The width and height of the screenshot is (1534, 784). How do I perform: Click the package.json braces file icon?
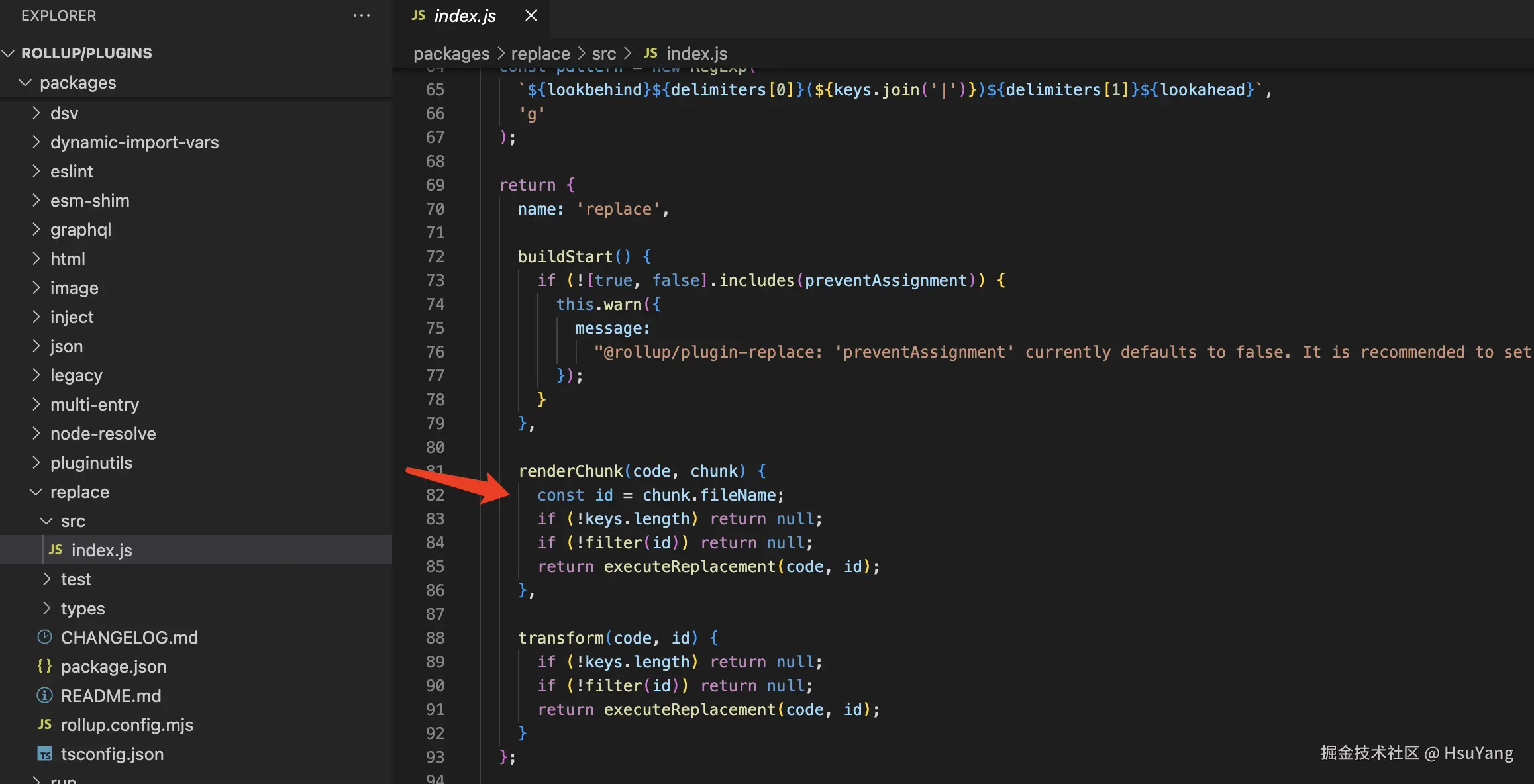tap(44, 666)
